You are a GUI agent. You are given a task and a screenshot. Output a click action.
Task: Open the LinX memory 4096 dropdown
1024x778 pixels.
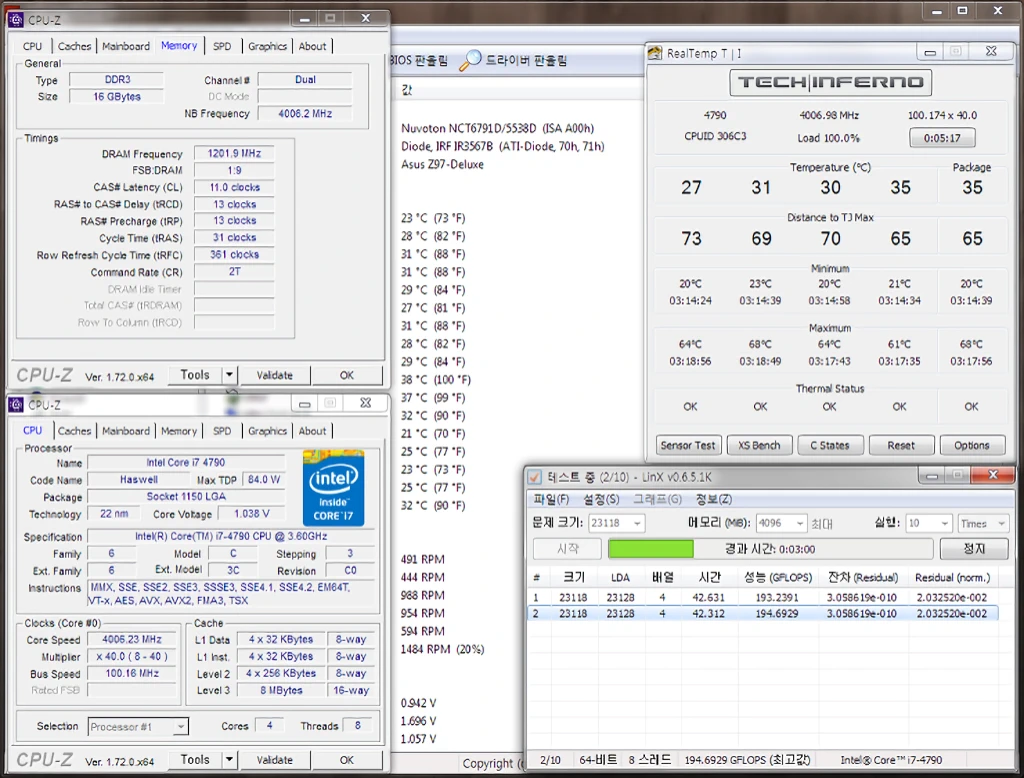[x=800, y=523]
